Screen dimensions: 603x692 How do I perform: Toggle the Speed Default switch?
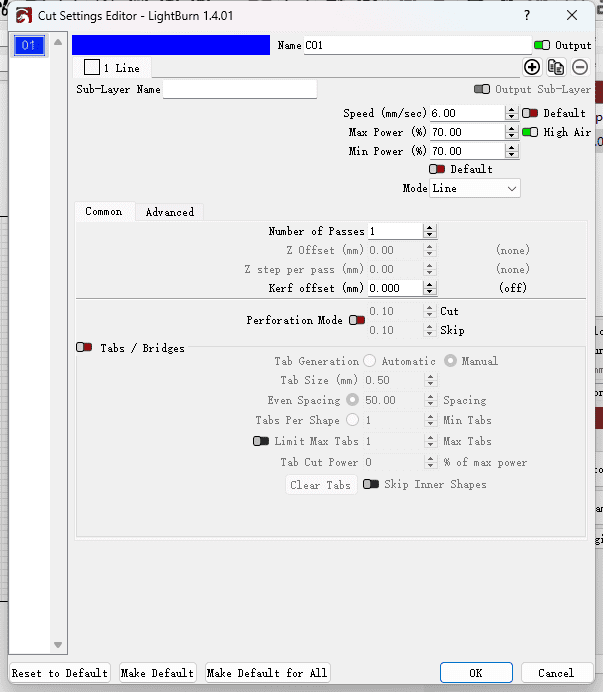click(x=530, y=113)
